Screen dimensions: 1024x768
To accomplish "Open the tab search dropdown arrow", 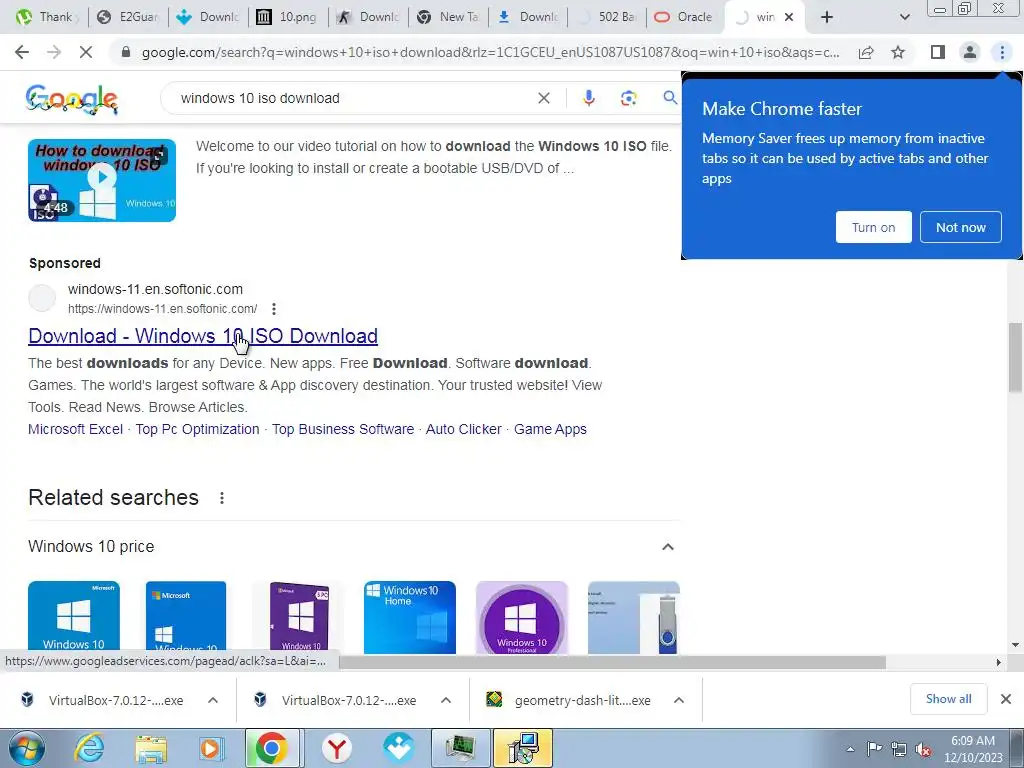I will [x=904, y=17].
